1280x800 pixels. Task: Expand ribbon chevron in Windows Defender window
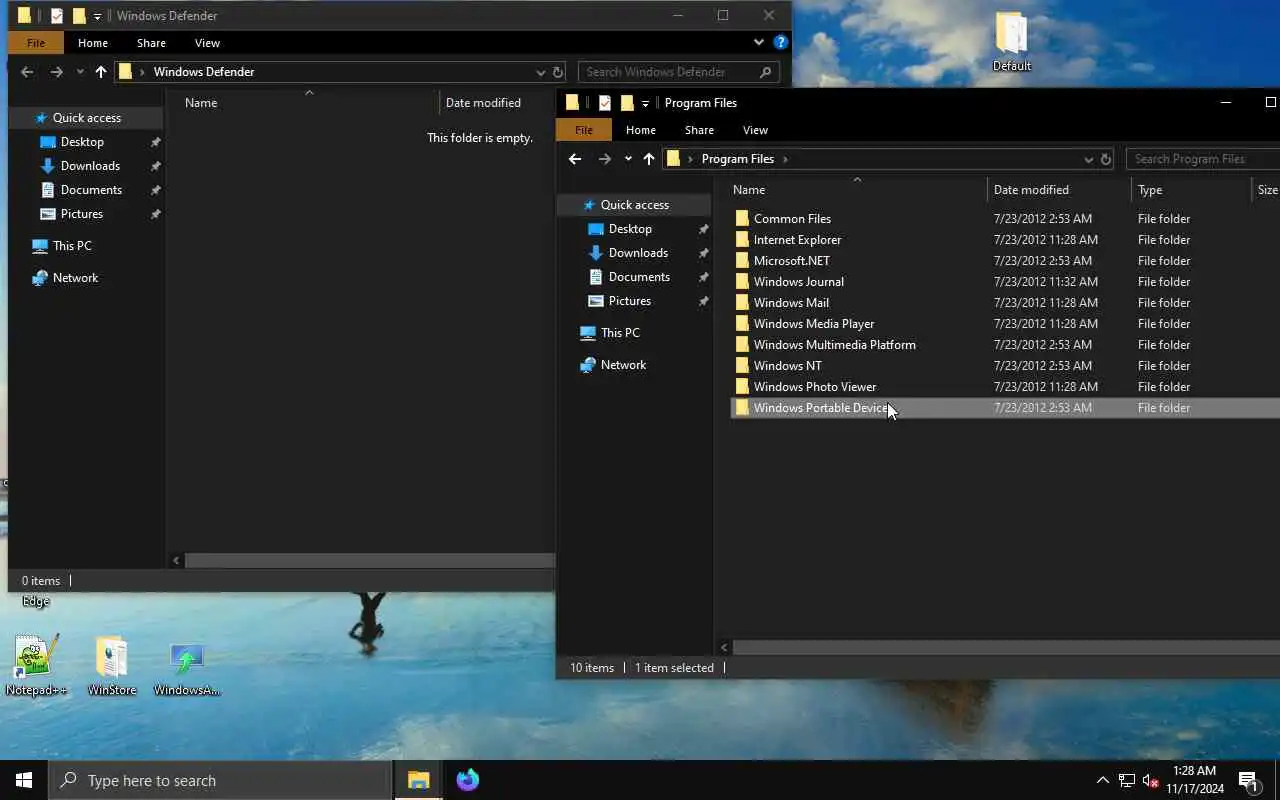coord(758,43)
